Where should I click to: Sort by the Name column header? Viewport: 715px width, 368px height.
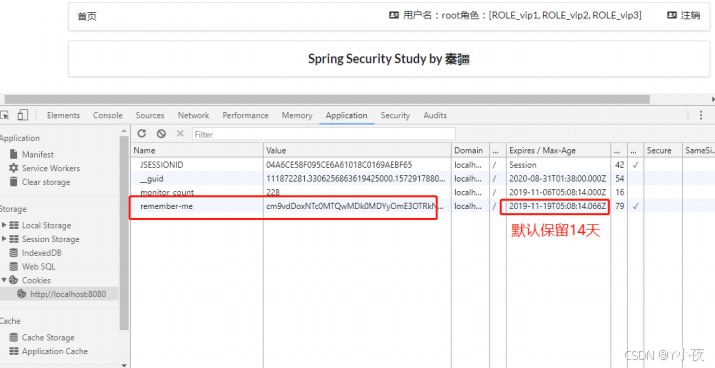pos(197,150)
